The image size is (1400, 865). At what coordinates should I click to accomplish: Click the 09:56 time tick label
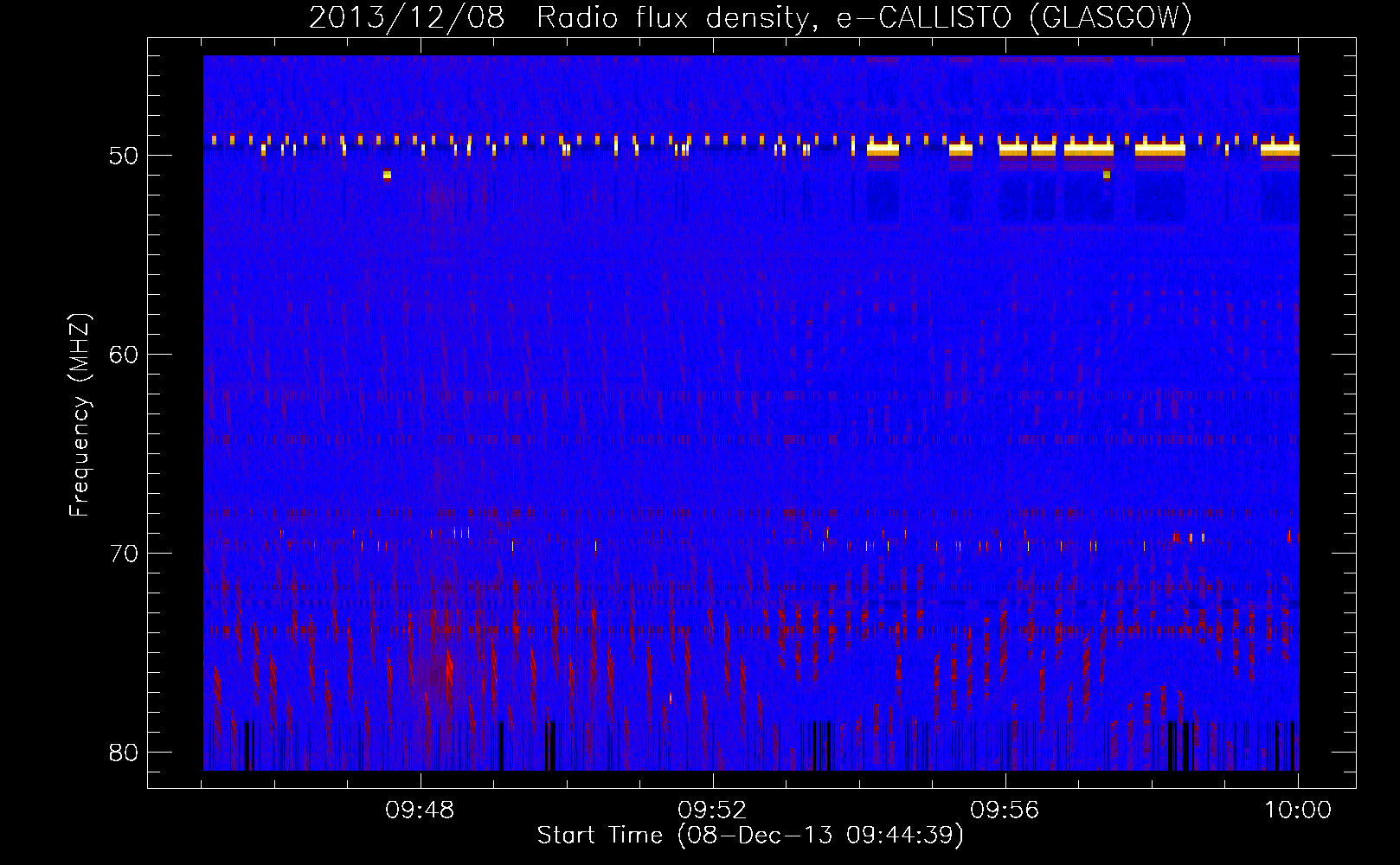click(1005, 811)
